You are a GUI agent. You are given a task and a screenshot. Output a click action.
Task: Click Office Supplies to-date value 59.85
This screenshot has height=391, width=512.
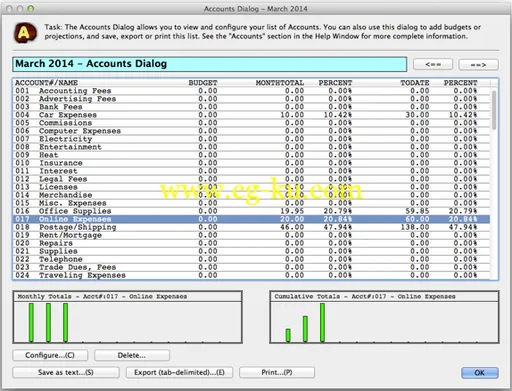[417, 211]
